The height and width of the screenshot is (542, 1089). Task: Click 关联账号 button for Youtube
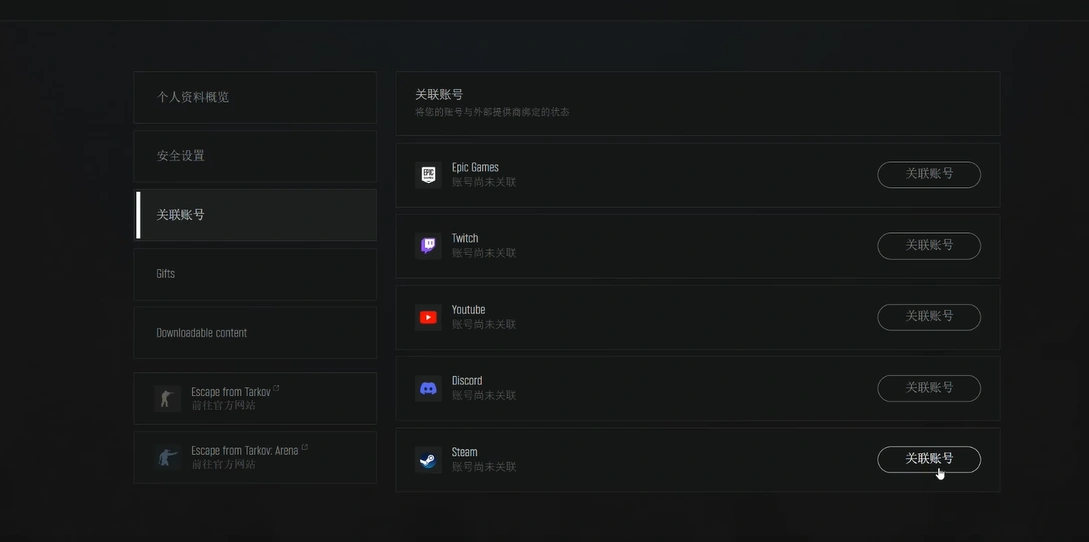929,317
